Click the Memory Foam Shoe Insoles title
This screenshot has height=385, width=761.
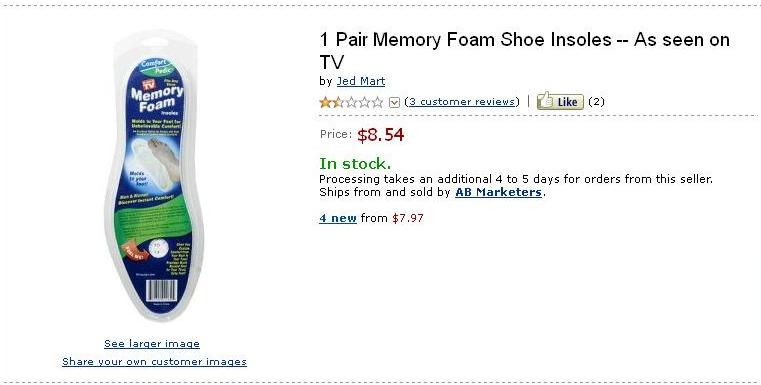[524, 50]
